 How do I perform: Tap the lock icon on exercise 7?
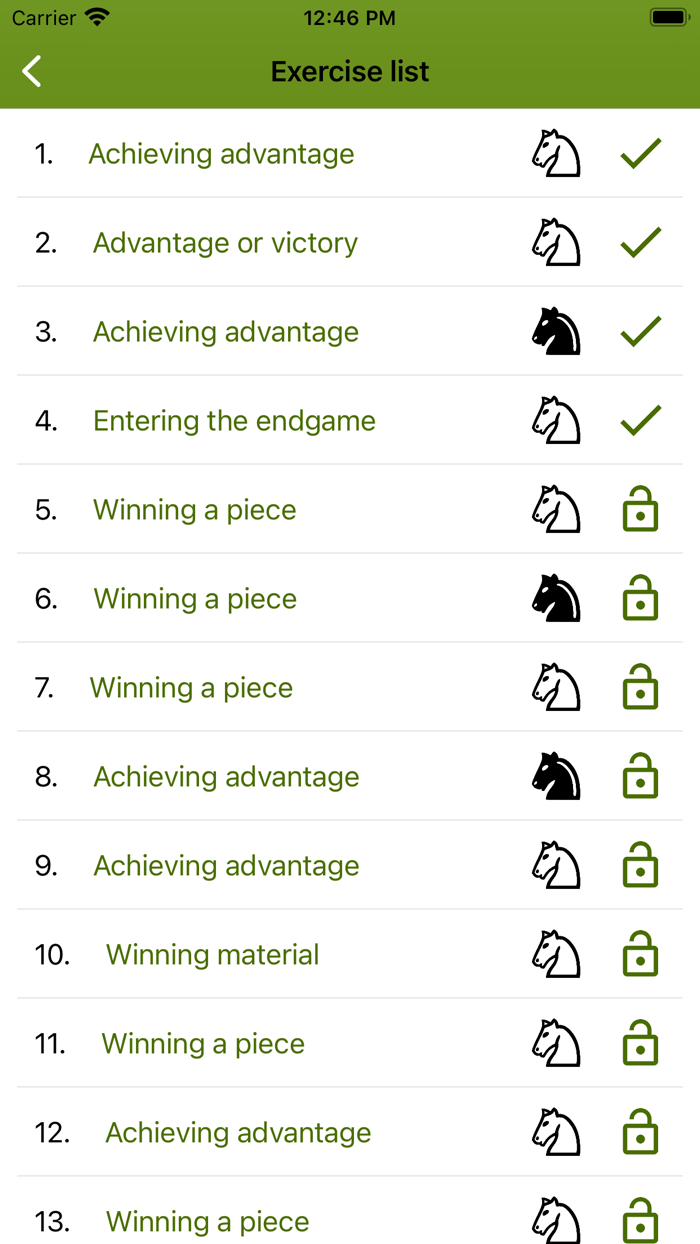click(x=640, y=688)
